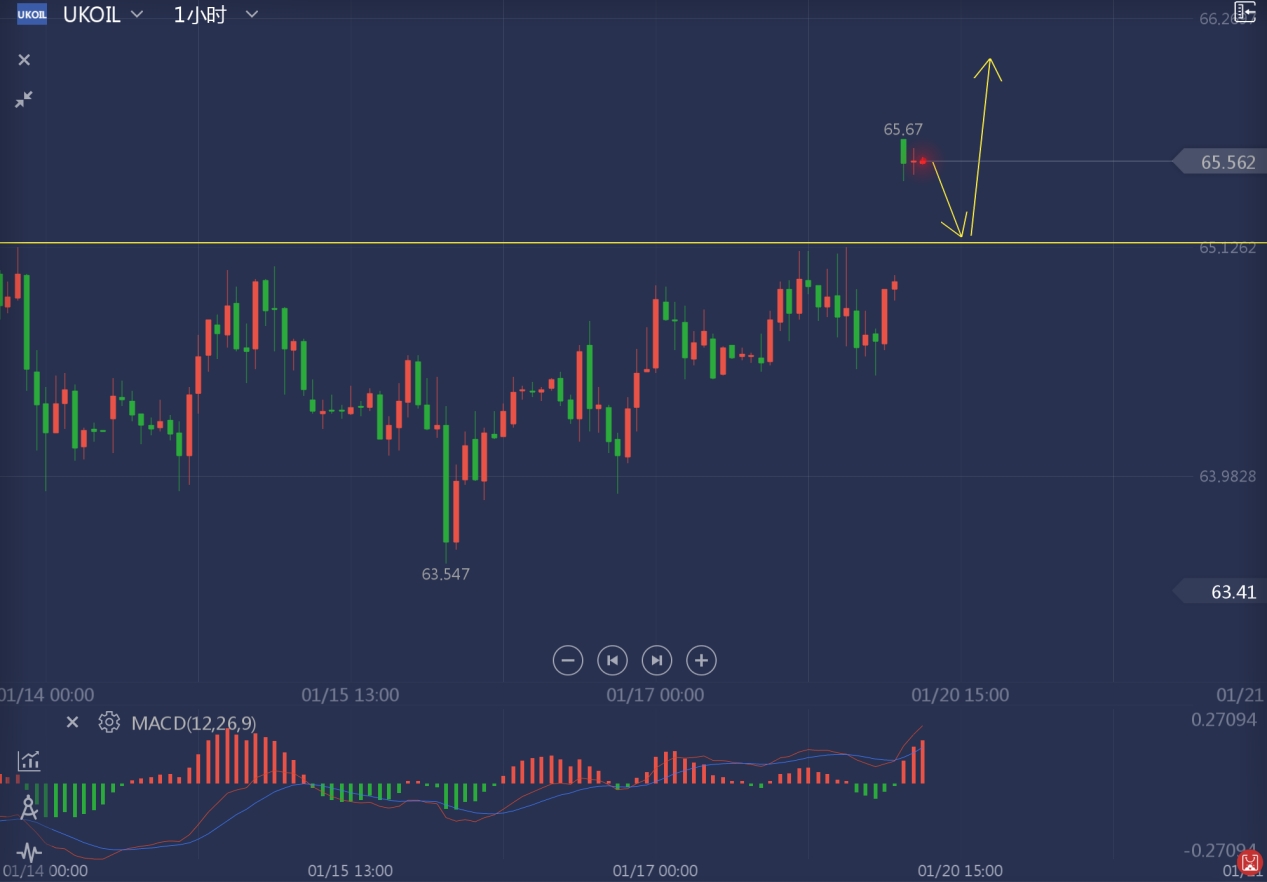Screen dimensions: 1267x882
Task: Close the chart with the top-left X
Action: pyautogui.click(x=24, y=60)
